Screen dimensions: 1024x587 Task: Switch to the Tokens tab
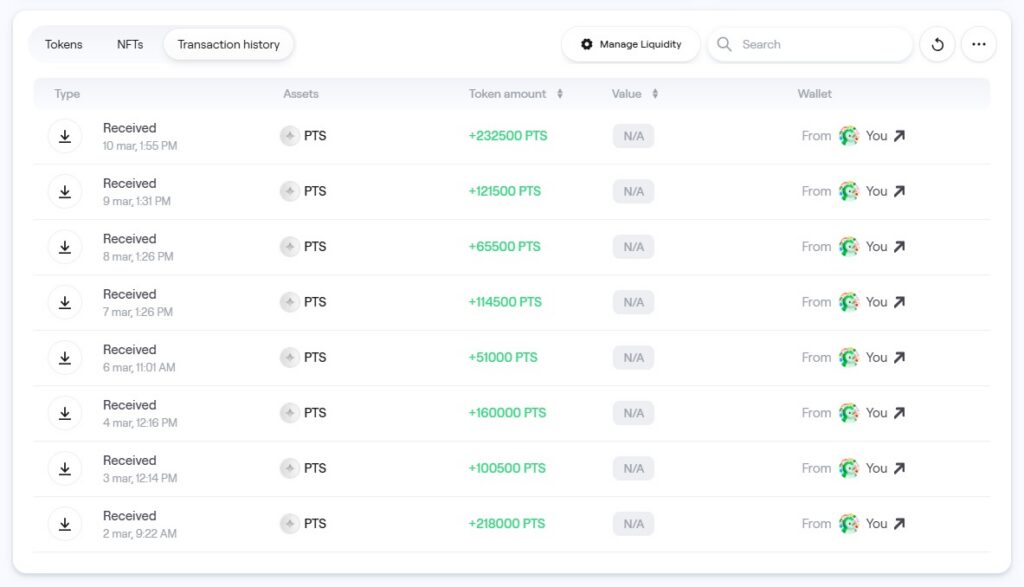coord(64,44)
